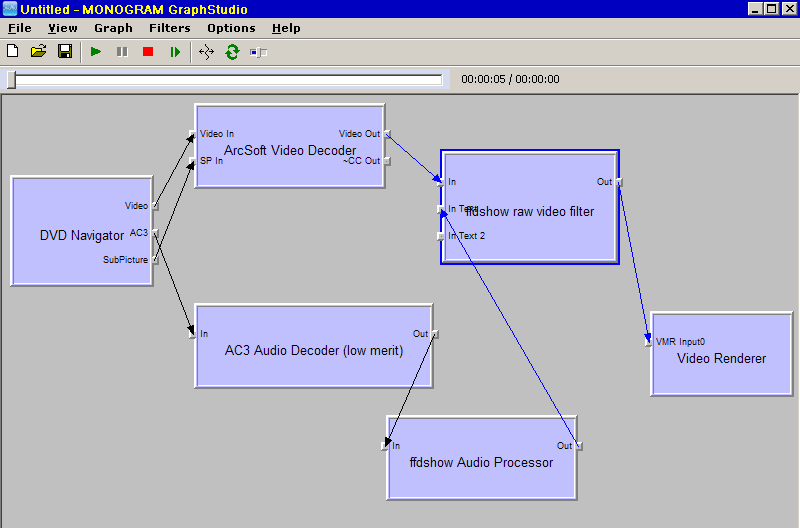Maximize the GraphStudio window
Viewport: 800px width, 528px height.
click(x=772, y=9)
